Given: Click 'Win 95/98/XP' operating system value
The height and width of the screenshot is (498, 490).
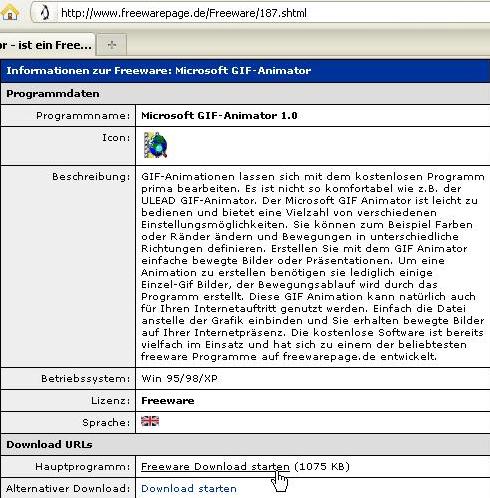Looking at the screenshot, I should pos(179,379).
